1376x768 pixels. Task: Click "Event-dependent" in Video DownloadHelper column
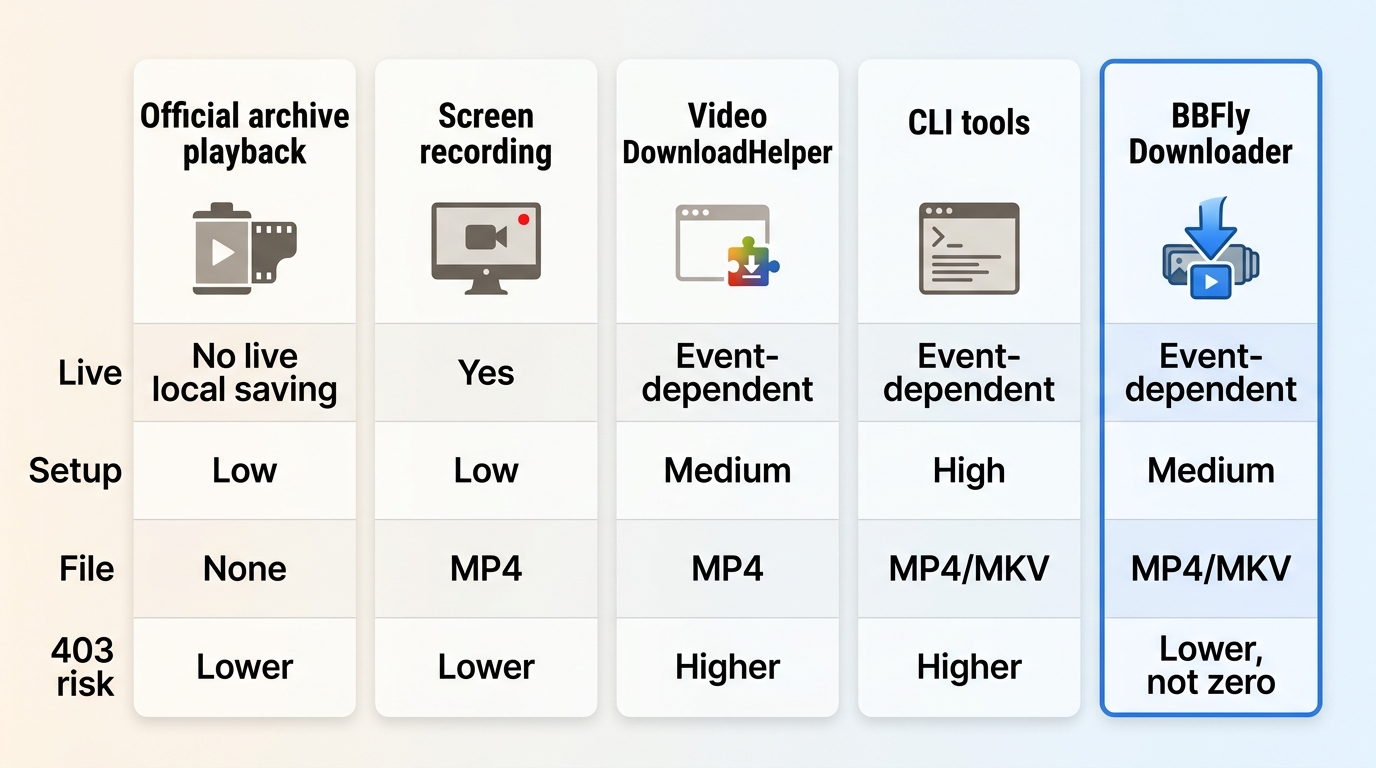tap(727, 373)
